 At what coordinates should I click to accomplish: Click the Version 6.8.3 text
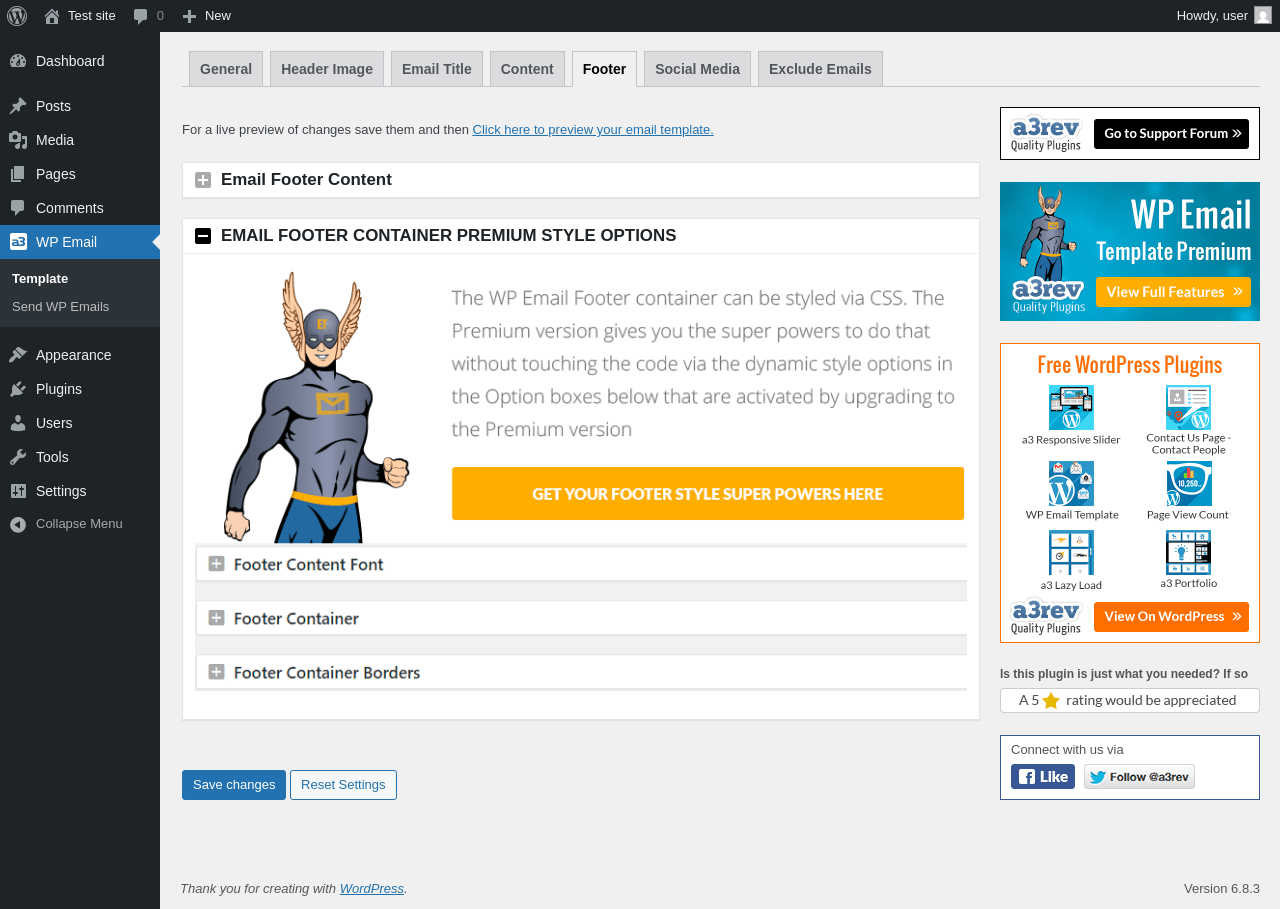click(x=1222, y=889)
